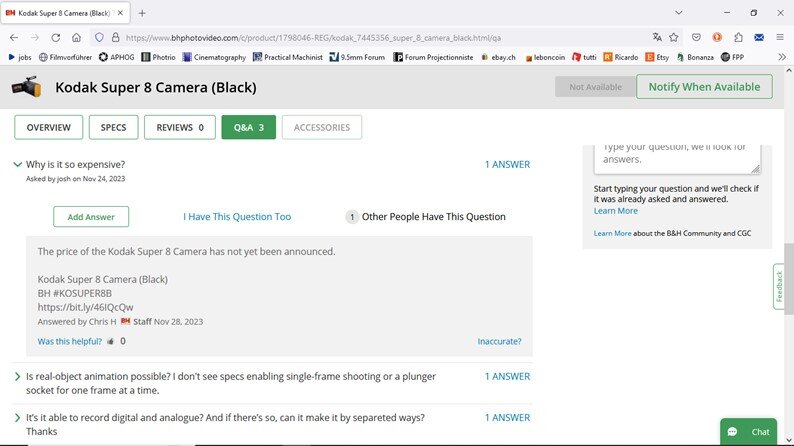794x446 pixels.
Task: Click the question text input box
Action: (677, 154)
